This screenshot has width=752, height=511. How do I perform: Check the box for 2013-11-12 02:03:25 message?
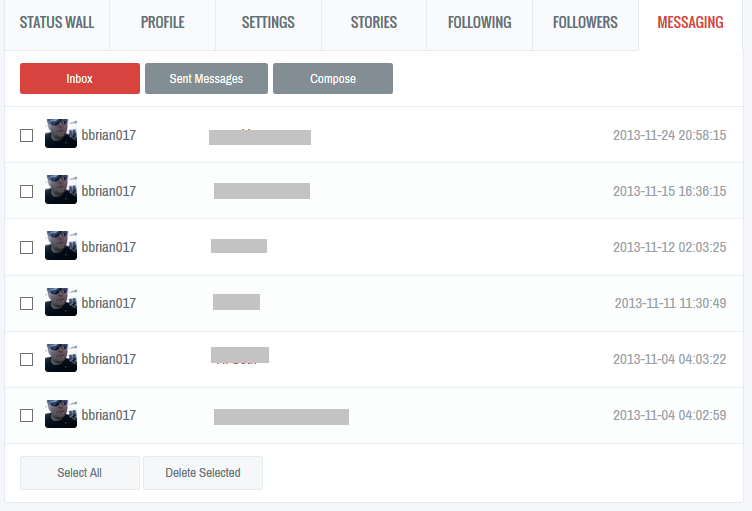27,248
